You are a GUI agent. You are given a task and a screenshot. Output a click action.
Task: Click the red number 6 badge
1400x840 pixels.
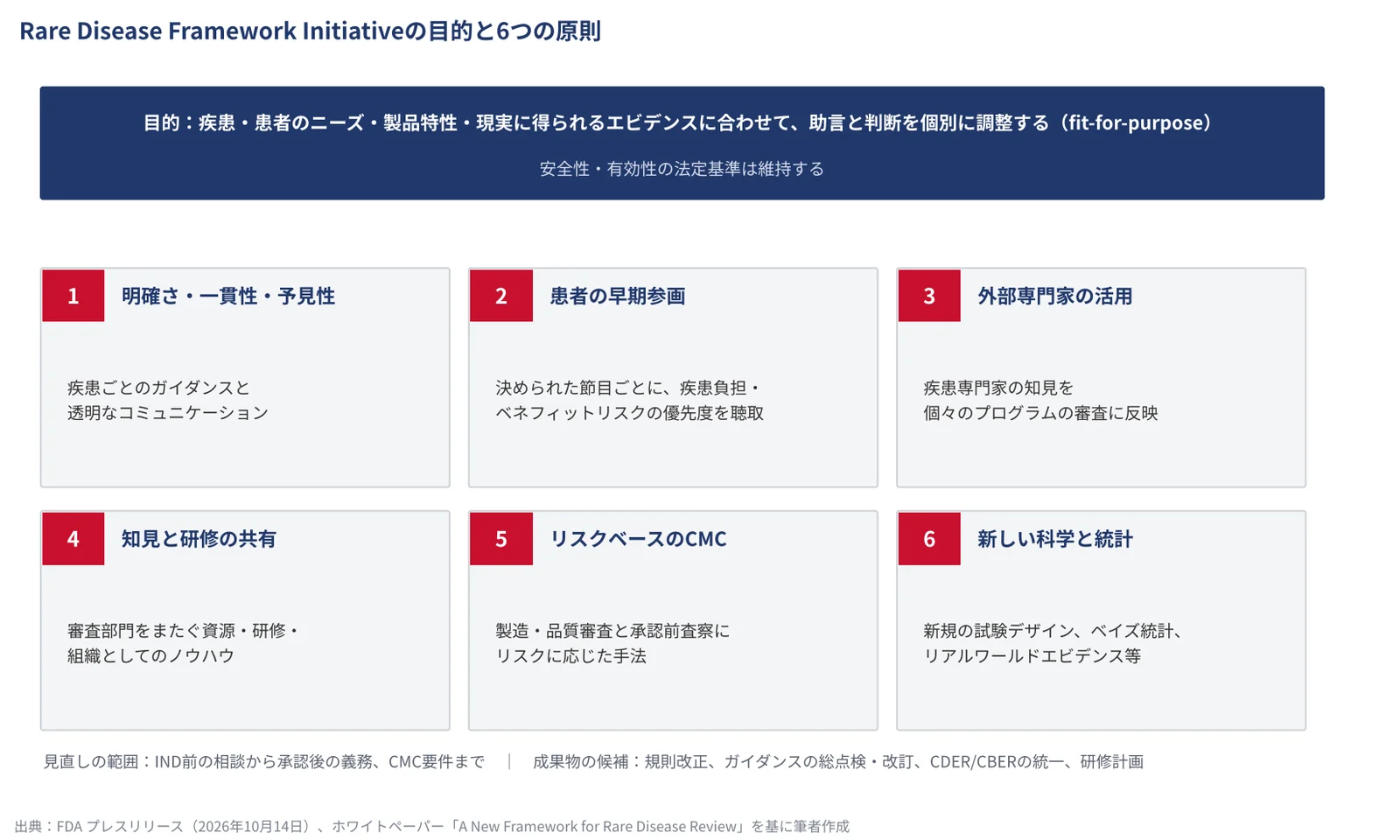coord(928,539)
